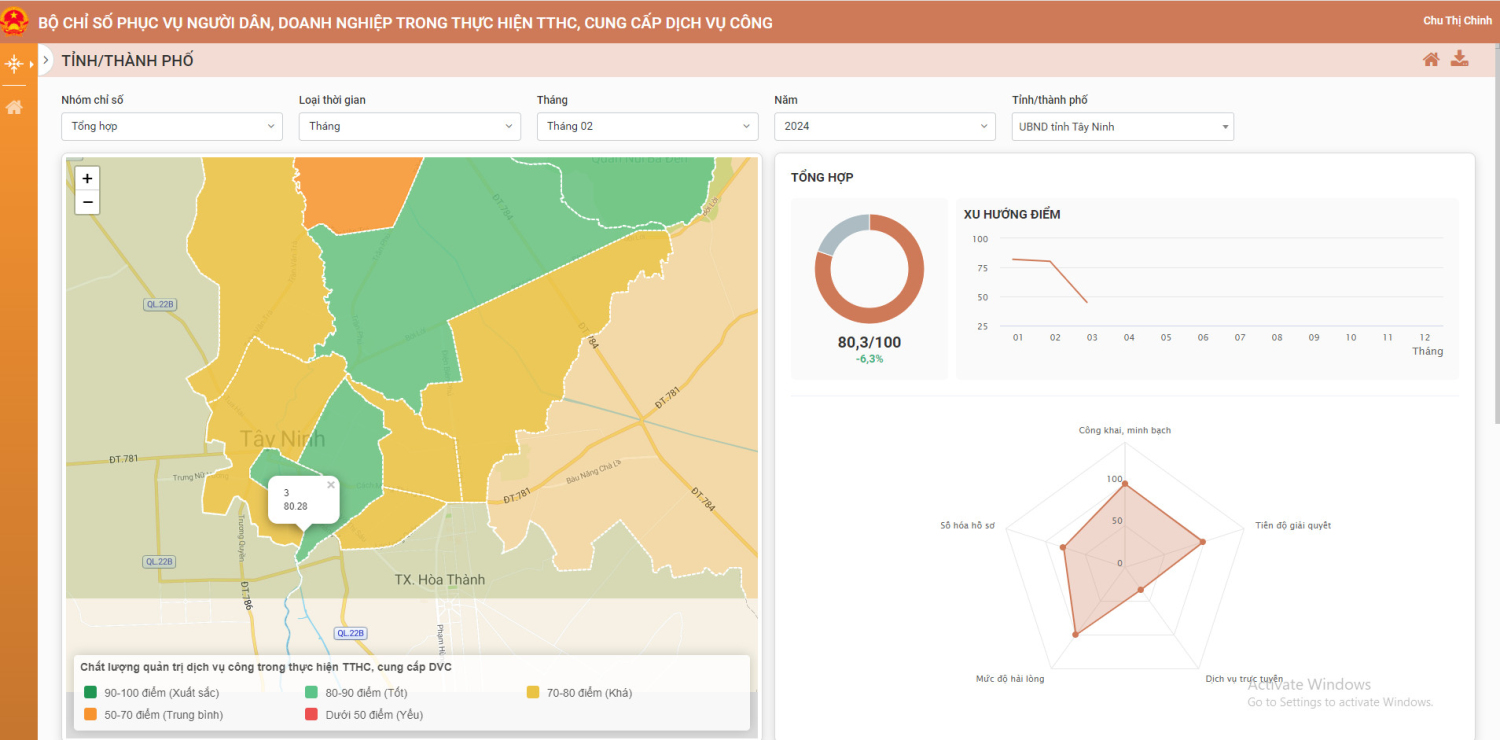Image resolution: width=1500 pixels, height=740 pixels.
Task: Click the Mức độ hài lòng radar label
Action: pos(1010,679)
